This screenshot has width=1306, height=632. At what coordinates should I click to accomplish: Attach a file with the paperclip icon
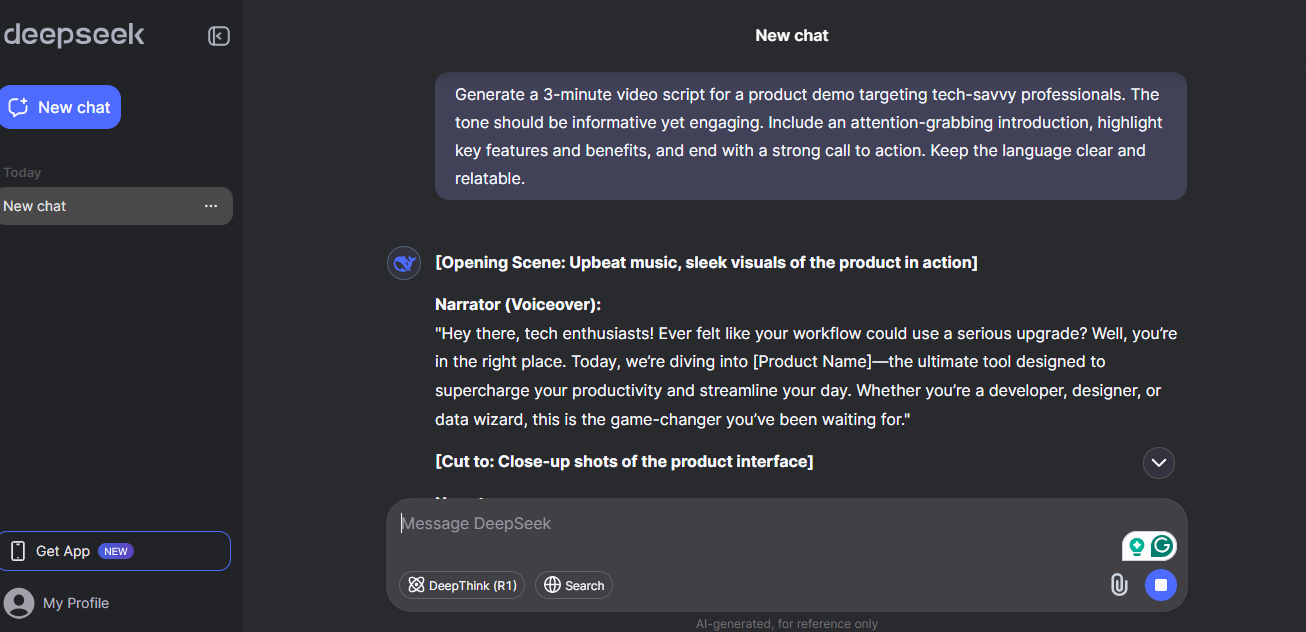coord(1119,585)
